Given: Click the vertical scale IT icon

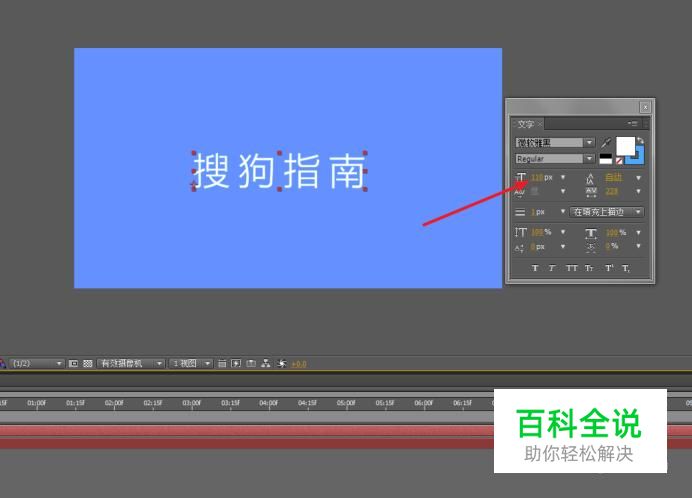Looking at the screenshot, I should [521, 232].
